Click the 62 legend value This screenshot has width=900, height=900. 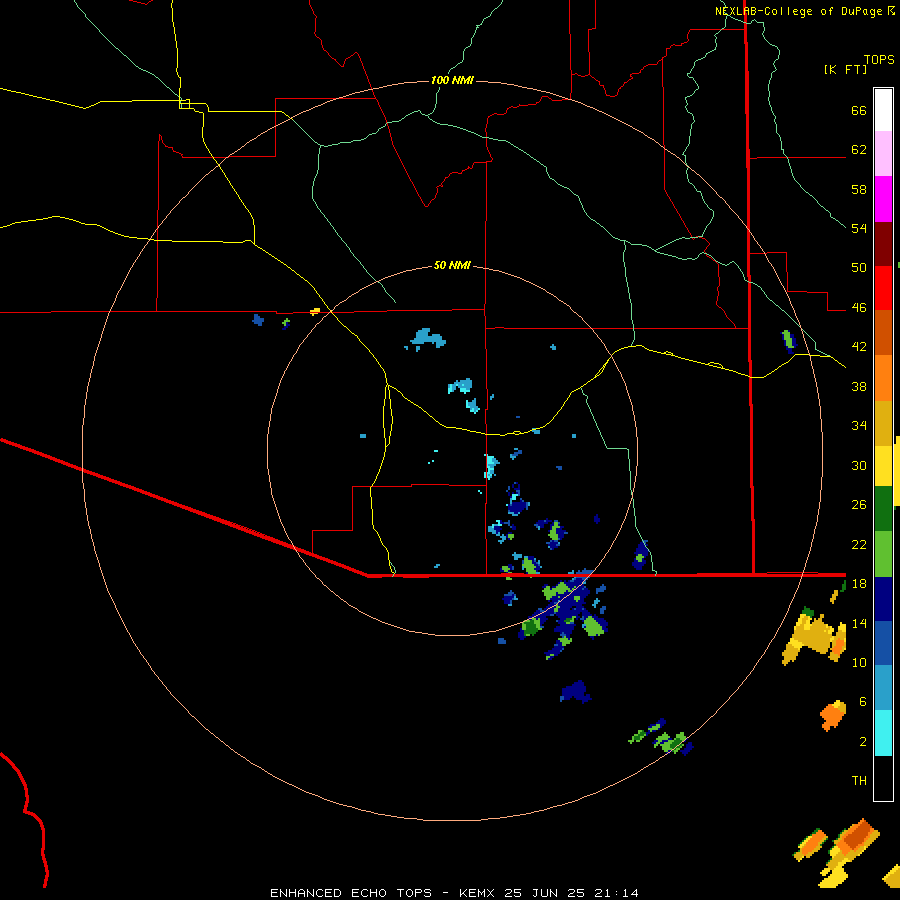pos(859,150)
